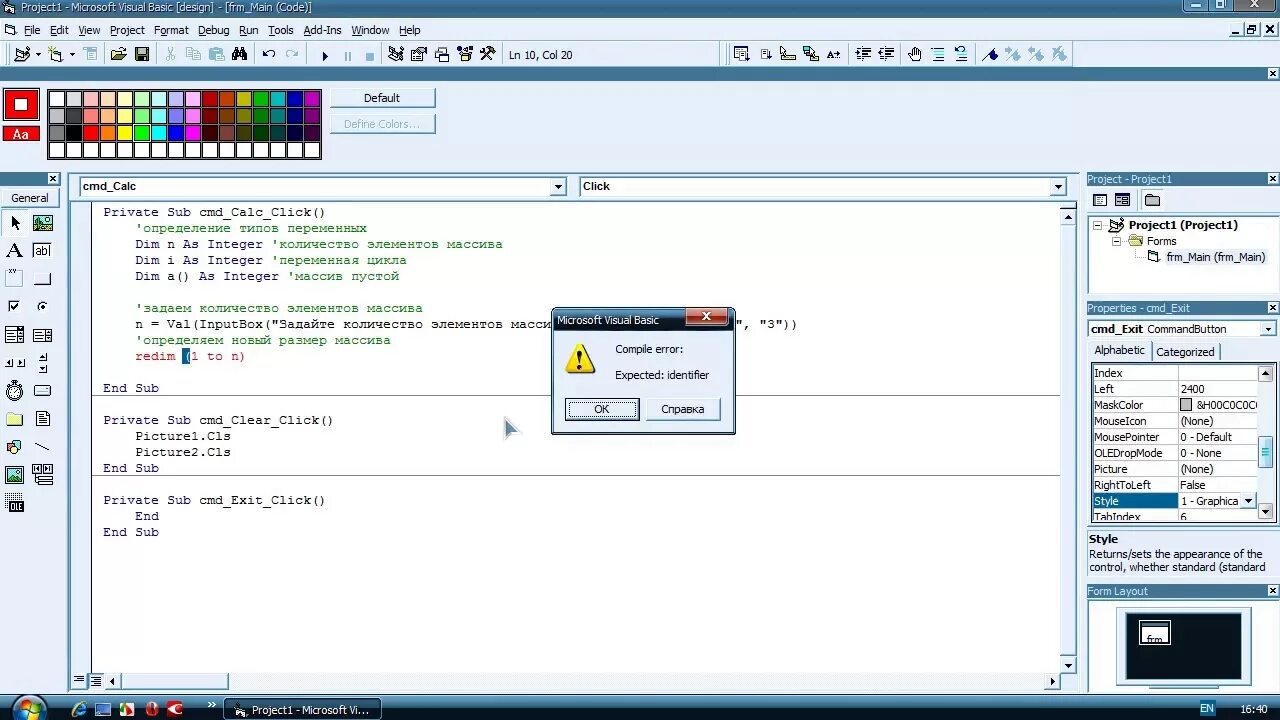Viewport: 1280px width, 720px height.
Task: Click the code window vertical scrollbar down arrow
Action: click(1068, 665)
